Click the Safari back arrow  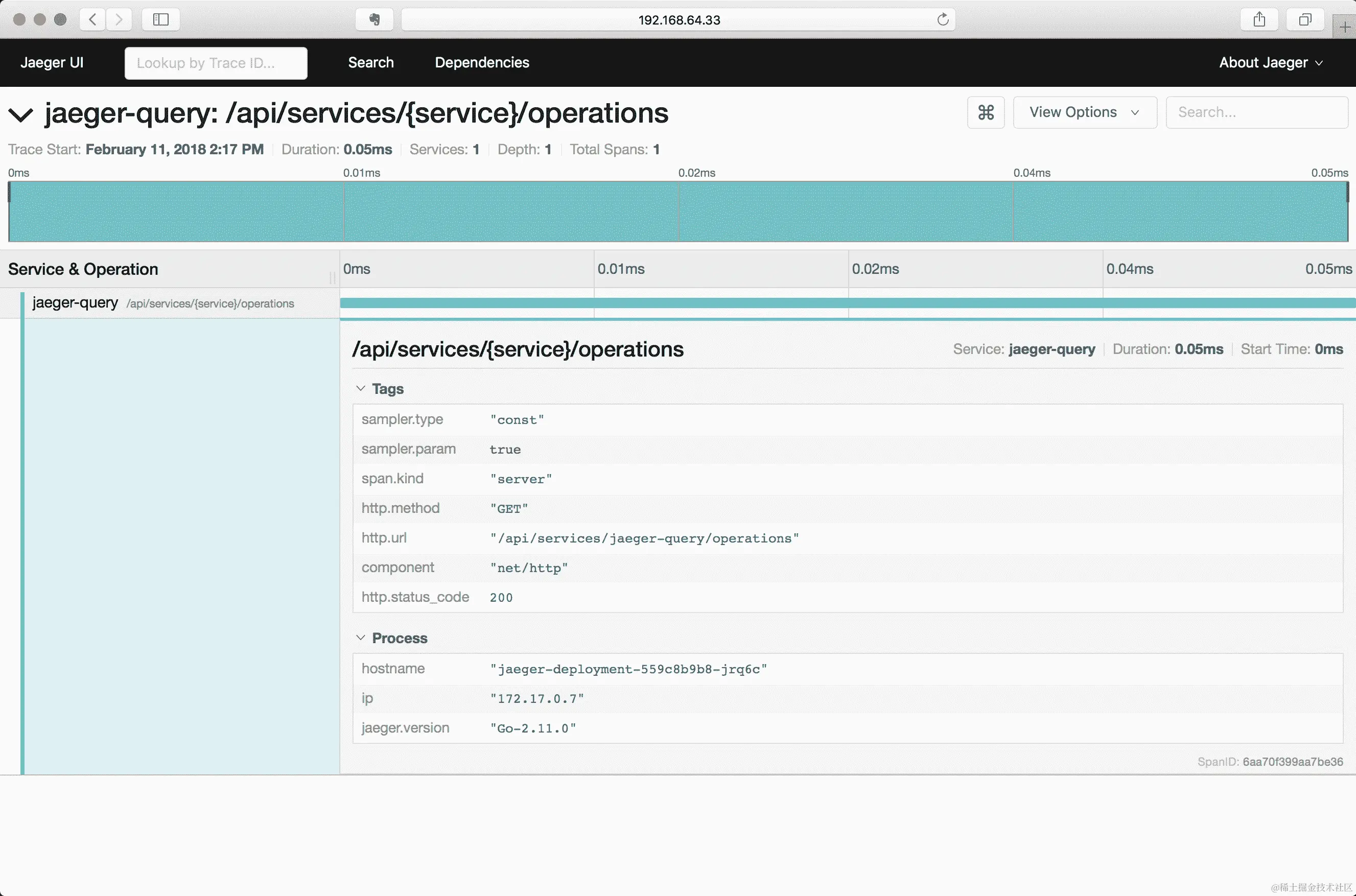pyautogui.click(x=92, y=19)
